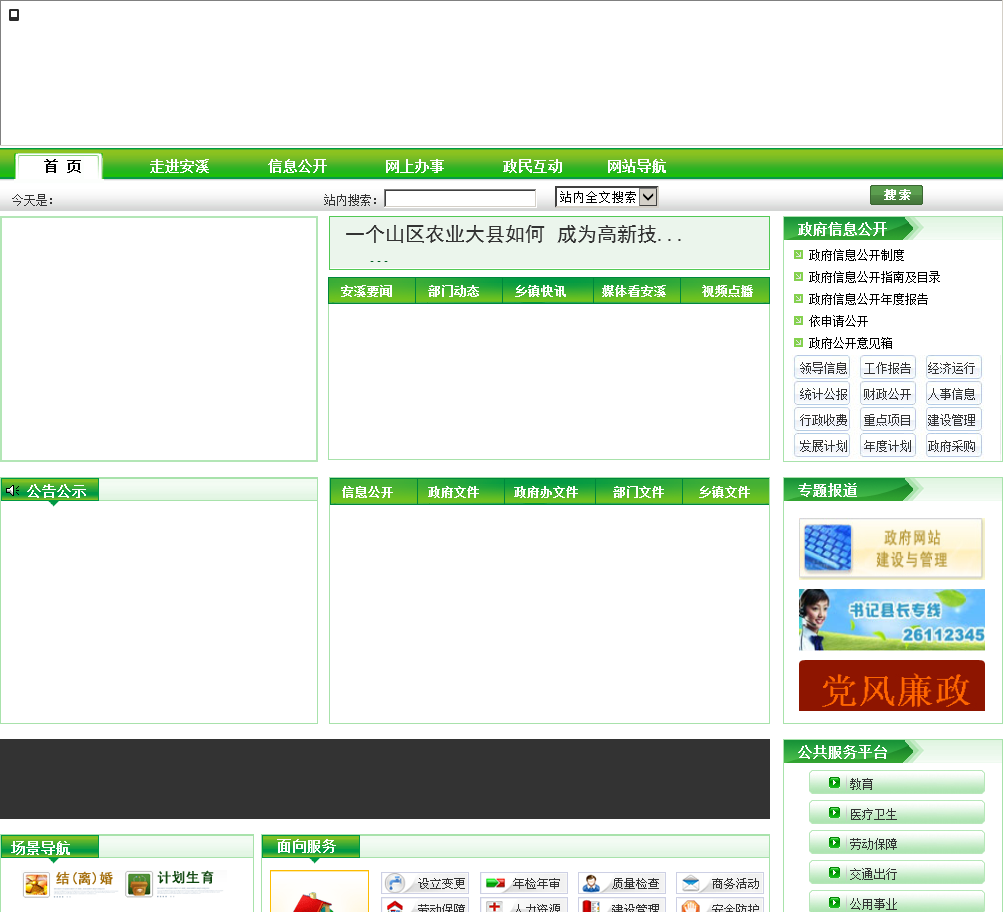
Task: Open the 网上办事 menu item
Action: [415, 166]
